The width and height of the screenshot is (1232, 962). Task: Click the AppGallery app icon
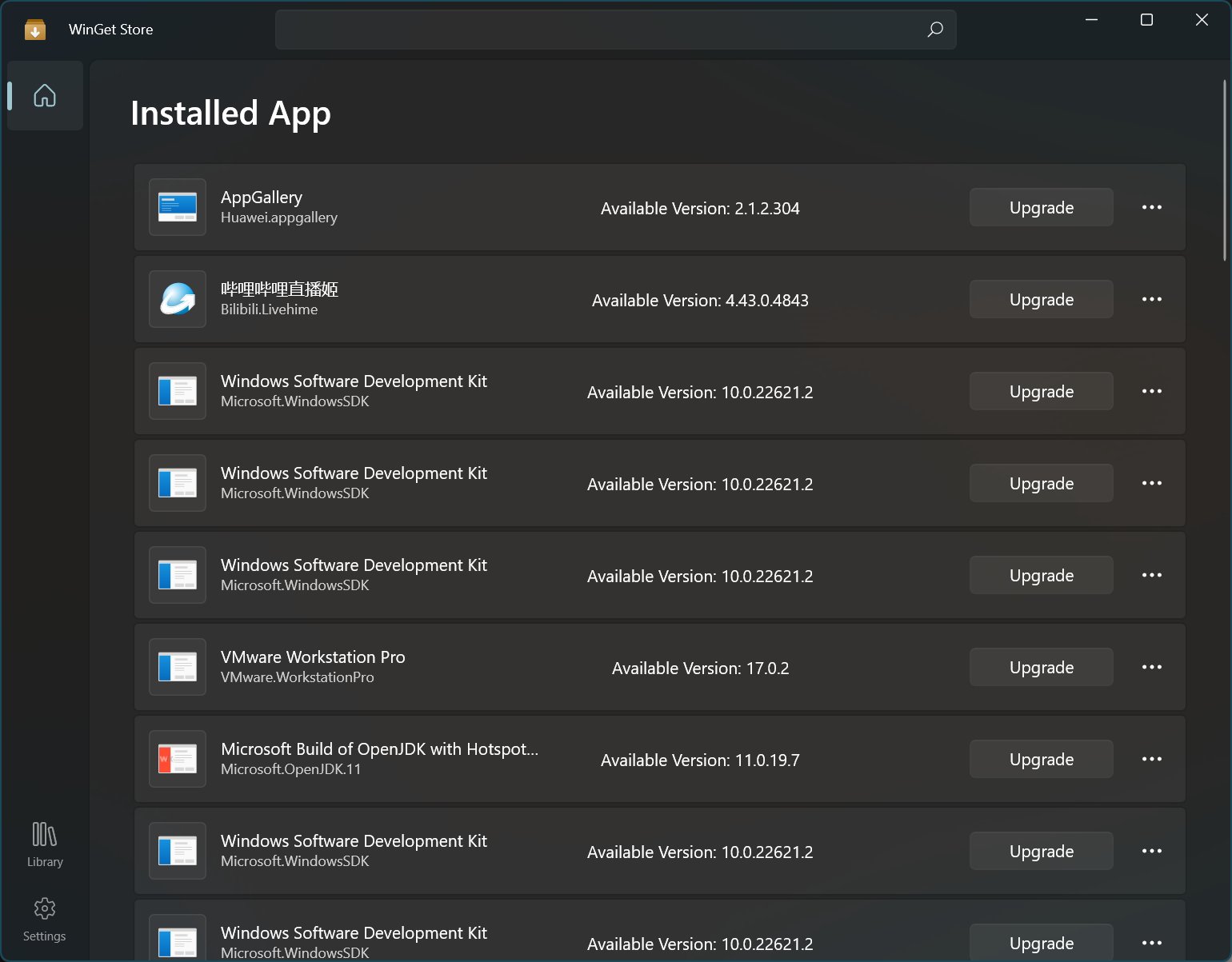(178, 207)
